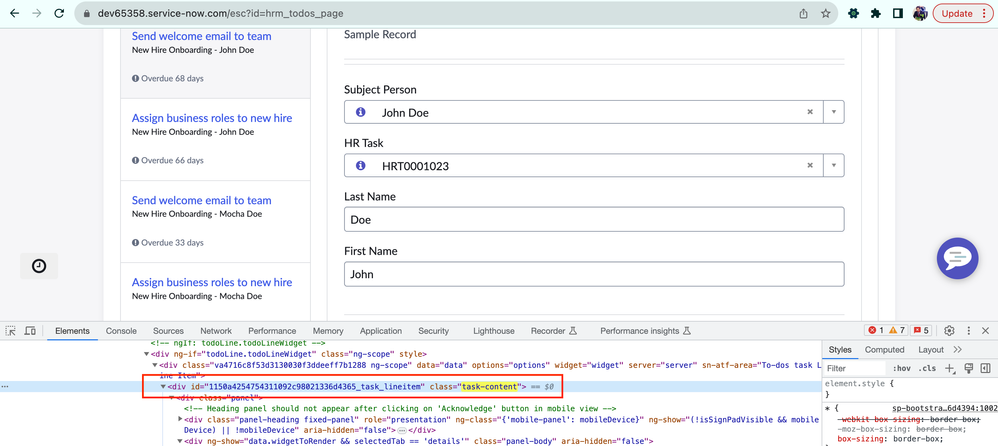Screen dimensions: 998x446
Task: Collapse the task-content div node
Action: point(163,386)
